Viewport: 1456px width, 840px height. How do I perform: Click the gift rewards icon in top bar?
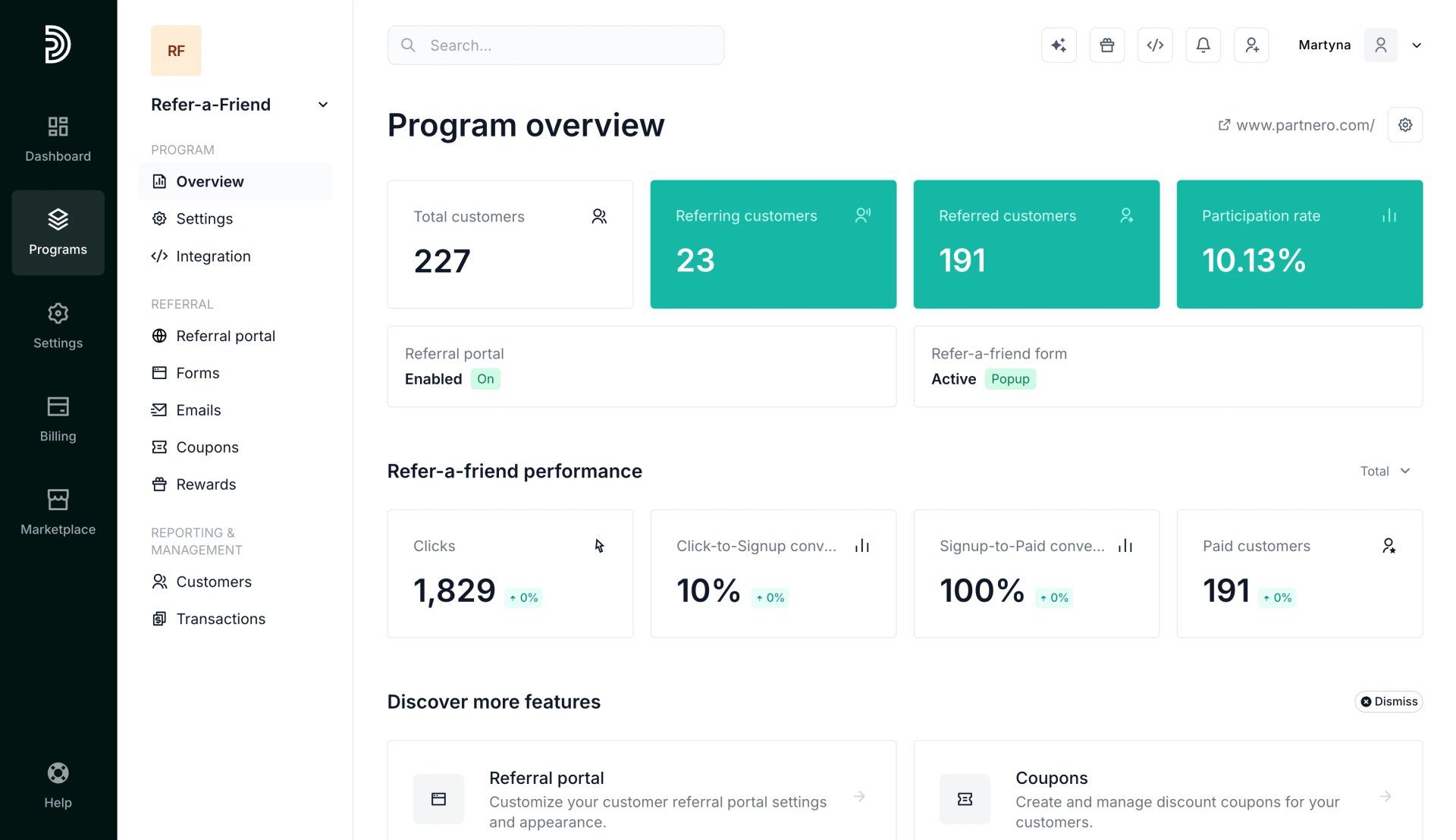point(1107,45)
